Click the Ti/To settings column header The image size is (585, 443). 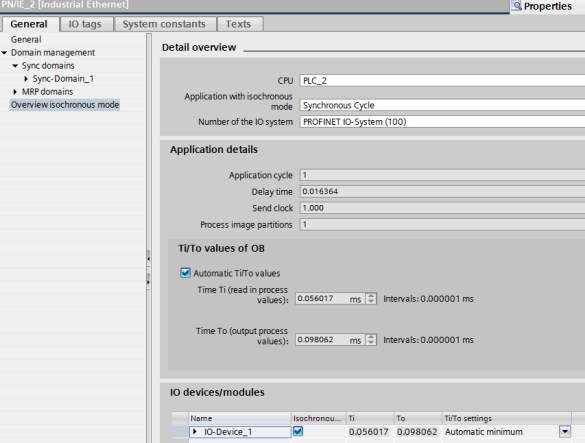(507, 418)
